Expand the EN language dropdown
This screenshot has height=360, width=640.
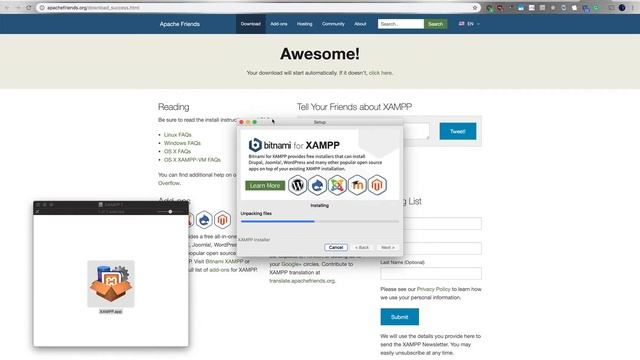pyautogui.click(x=469, y=24)
